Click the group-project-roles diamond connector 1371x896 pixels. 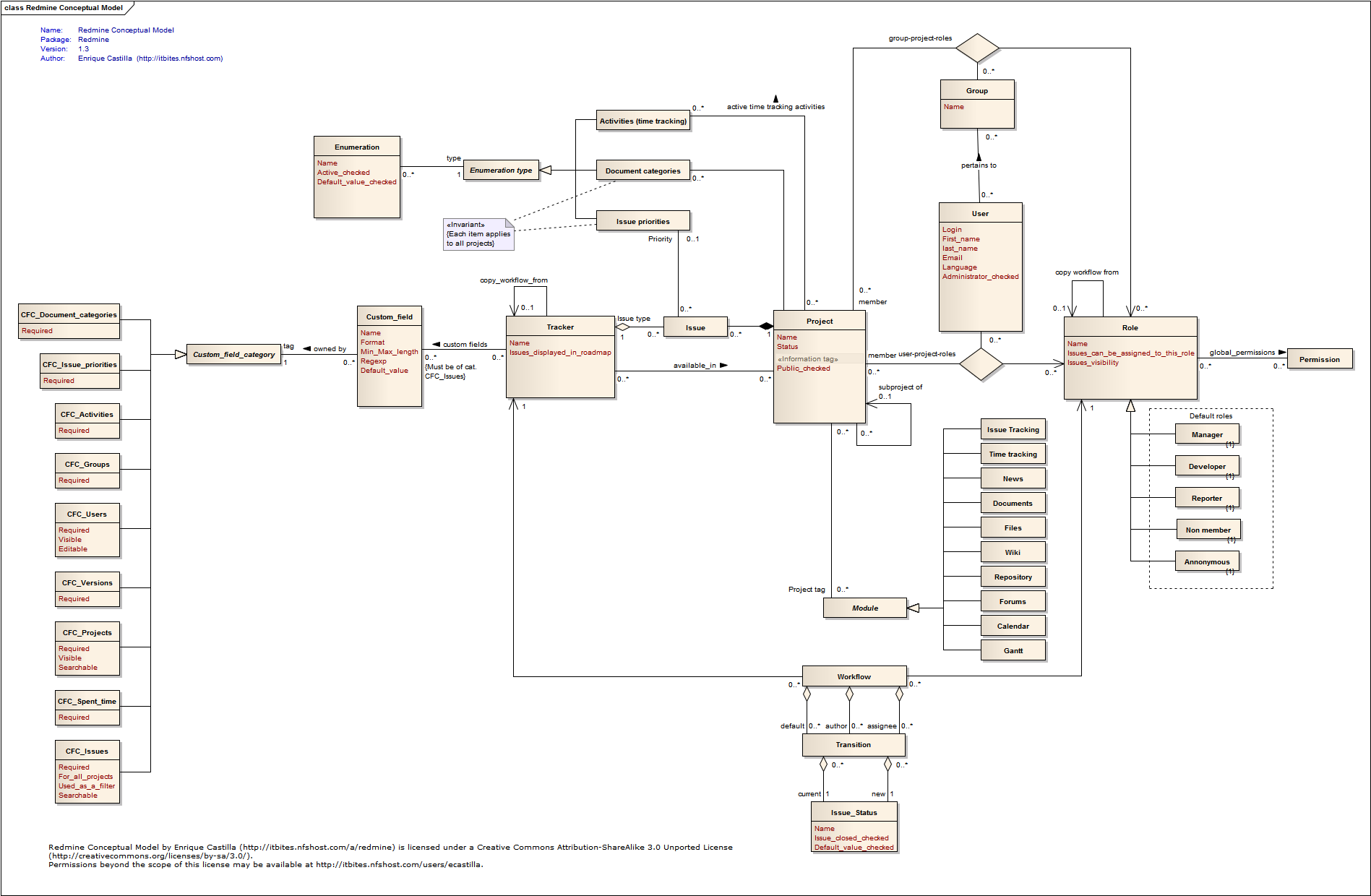[977, 48]
